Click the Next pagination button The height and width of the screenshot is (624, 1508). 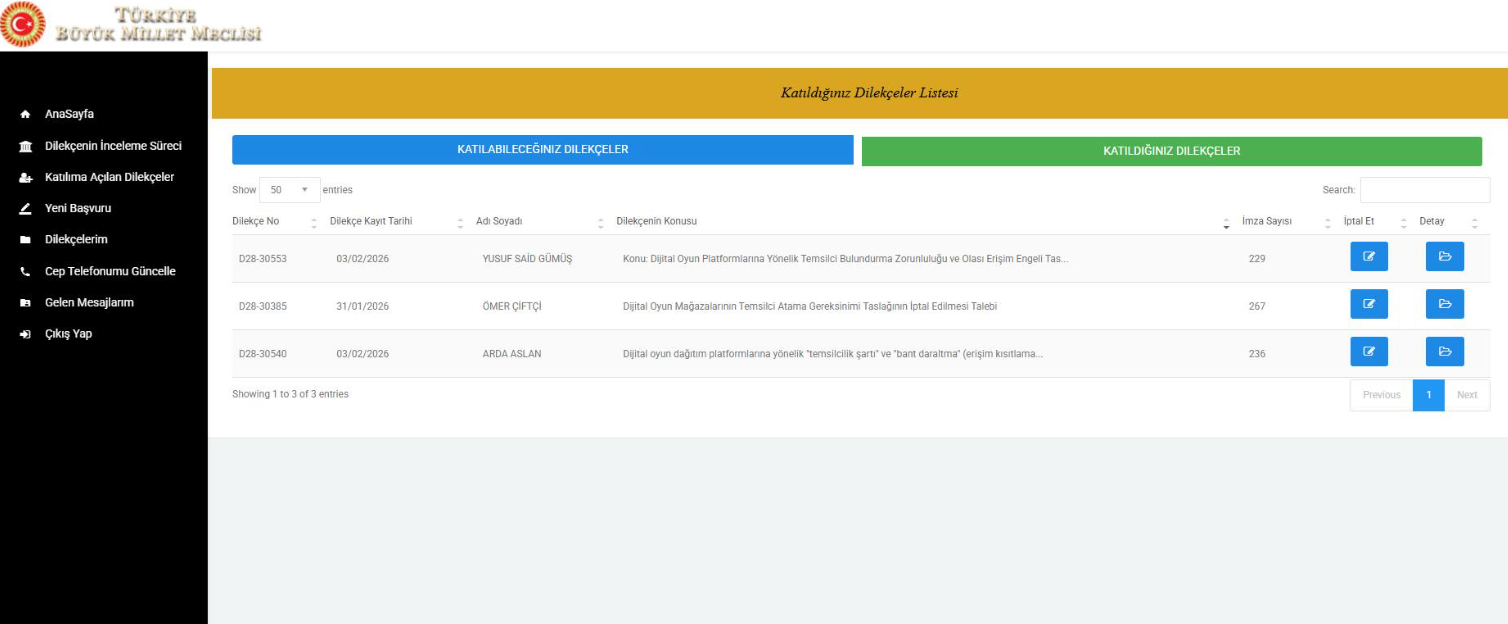[1467, 395]
